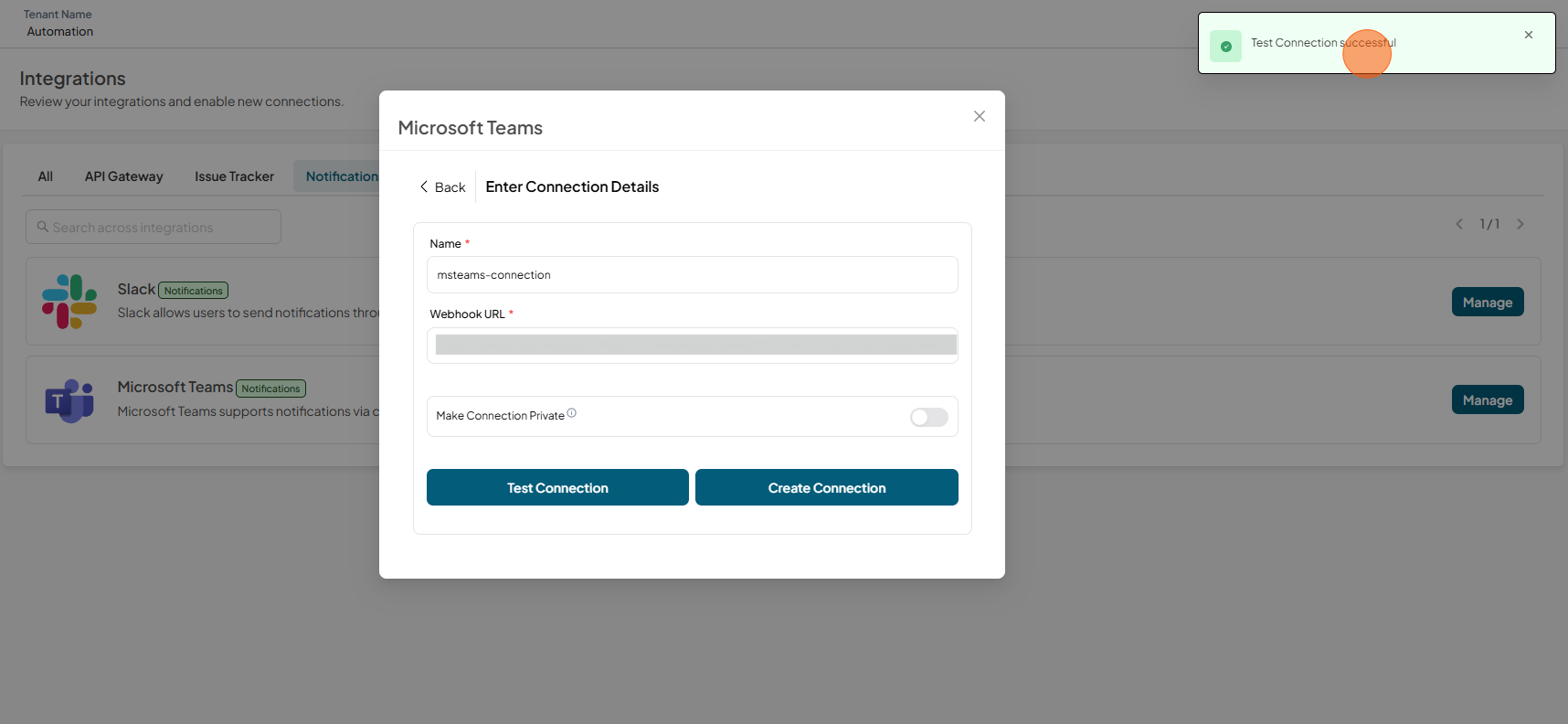Click the Microsoft Teams logo icon

click(x=69, y=400)
